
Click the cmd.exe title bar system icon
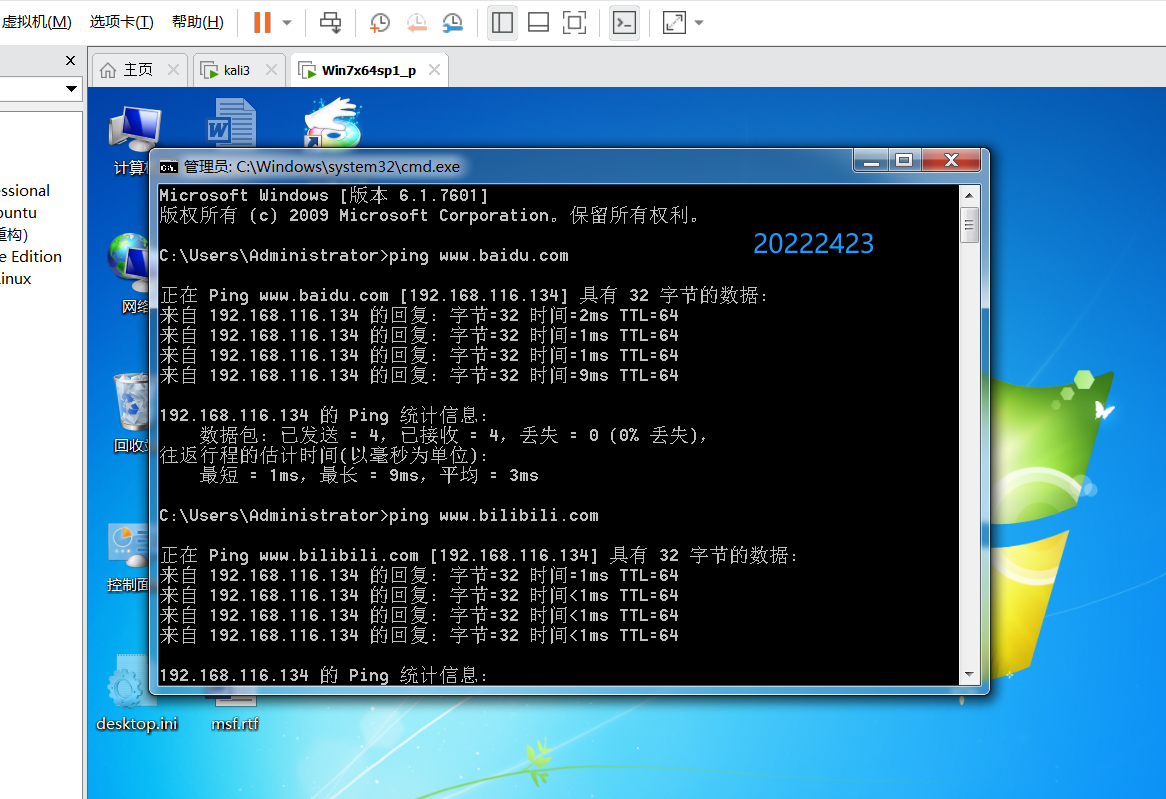click(169, 167)
